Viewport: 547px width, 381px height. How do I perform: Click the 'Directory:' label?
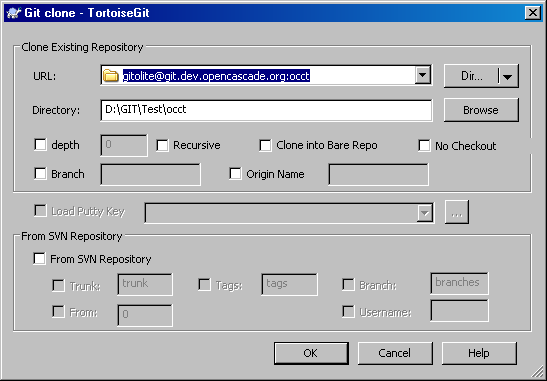click(x=56, y=110)
